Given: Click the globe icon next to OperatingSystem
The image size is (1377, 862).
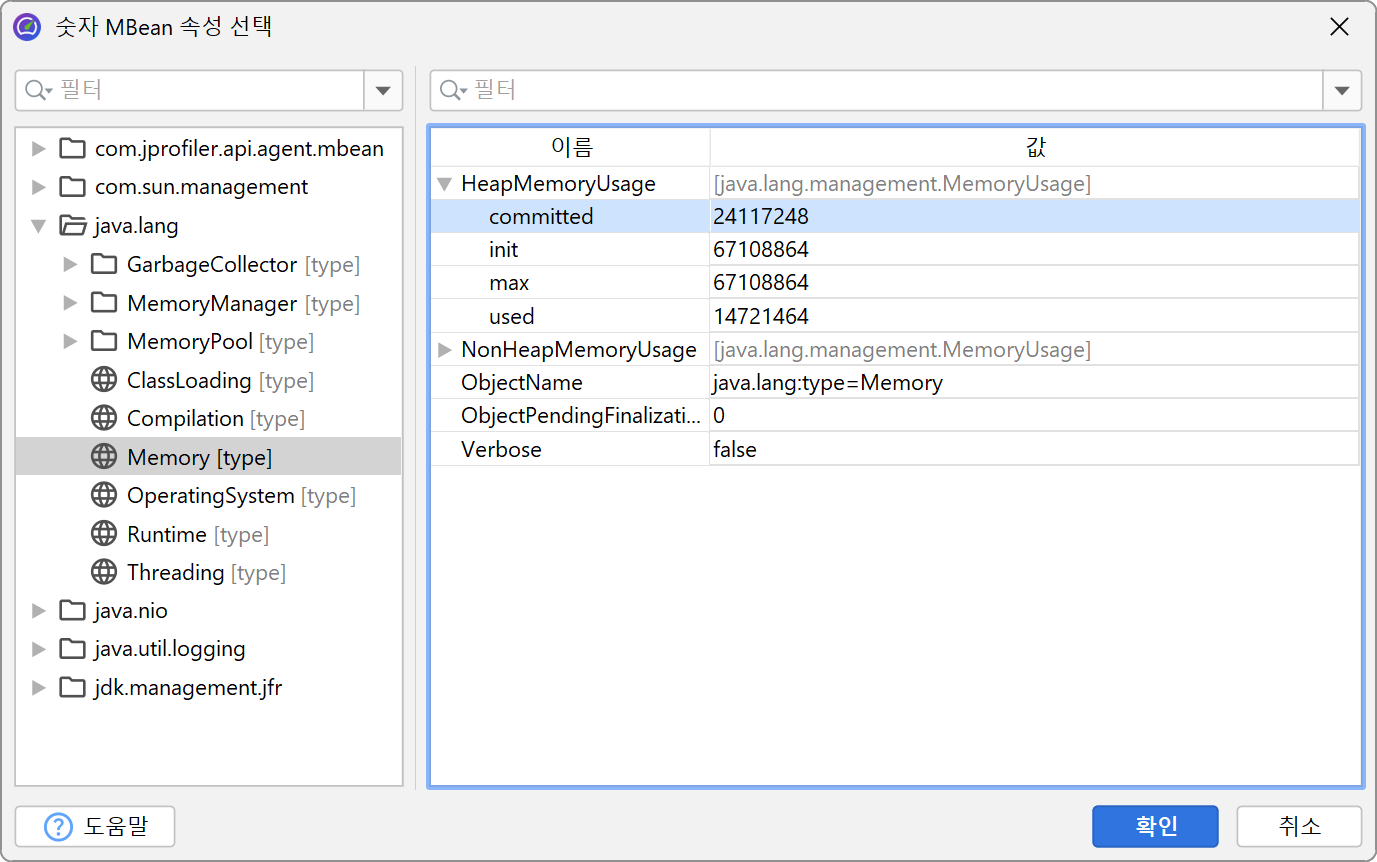Looking at the screenshot, I should pyautogui.click(x=103, y=496).
